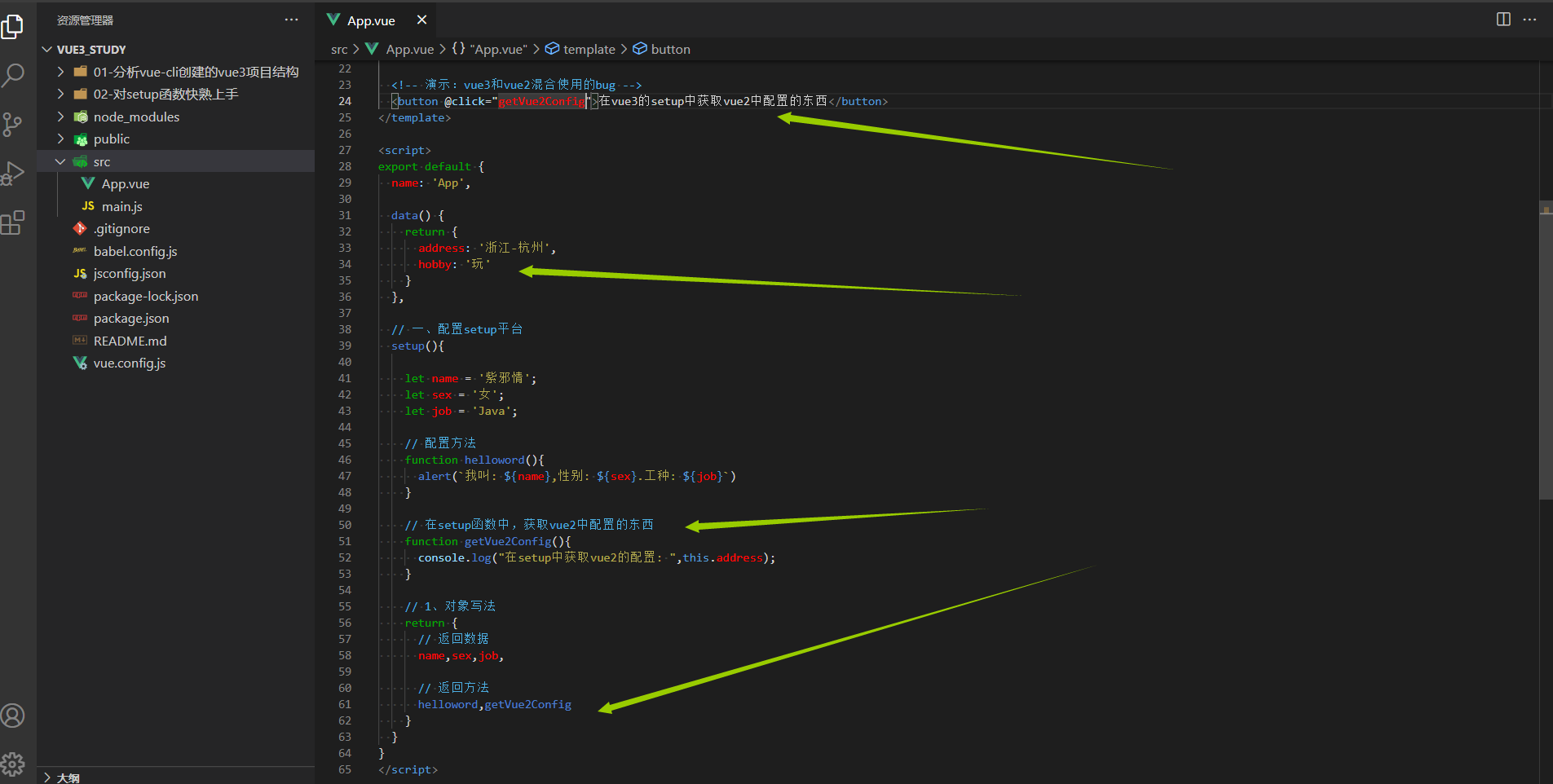This screenshot has width=1553, height=784.
Task: Click helloword,getVue2Config return line
Action: click(495, 704)
